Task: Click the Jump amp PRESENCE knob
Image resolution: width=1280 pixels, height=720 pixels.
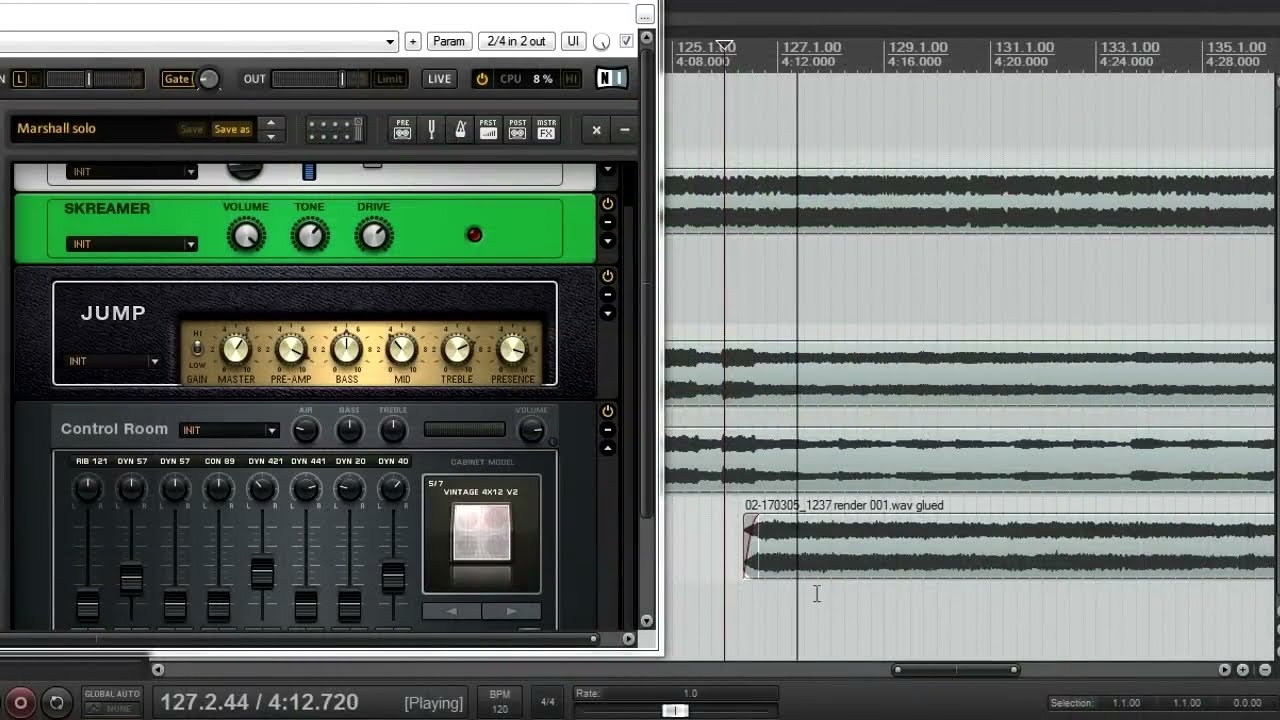Action: (512, 349)
